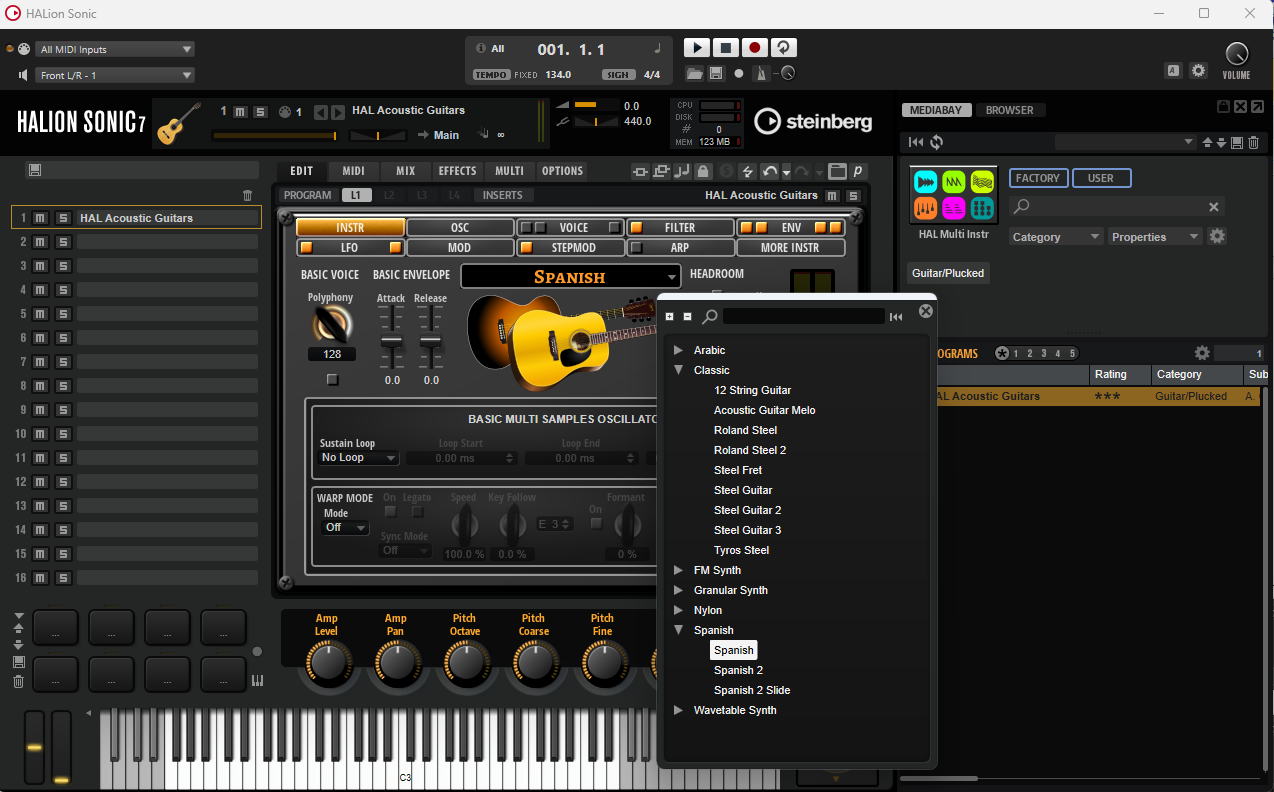The width and height of the screenshot is (1274, 792).
Task: Click the collapse-all minus icon in popup
Action: 687,316
